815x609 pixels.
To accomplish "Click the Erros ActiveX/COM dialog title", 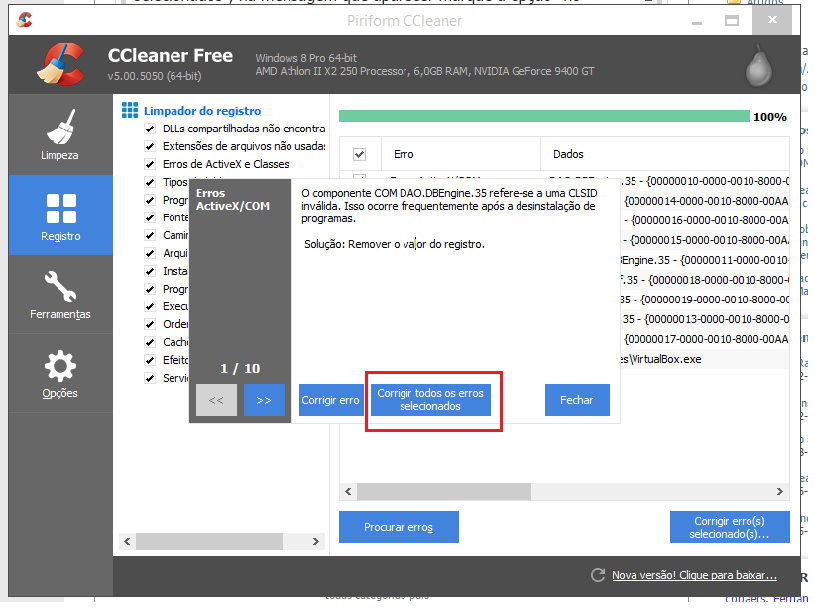I will pyautogui.click(x=233, y=200).
